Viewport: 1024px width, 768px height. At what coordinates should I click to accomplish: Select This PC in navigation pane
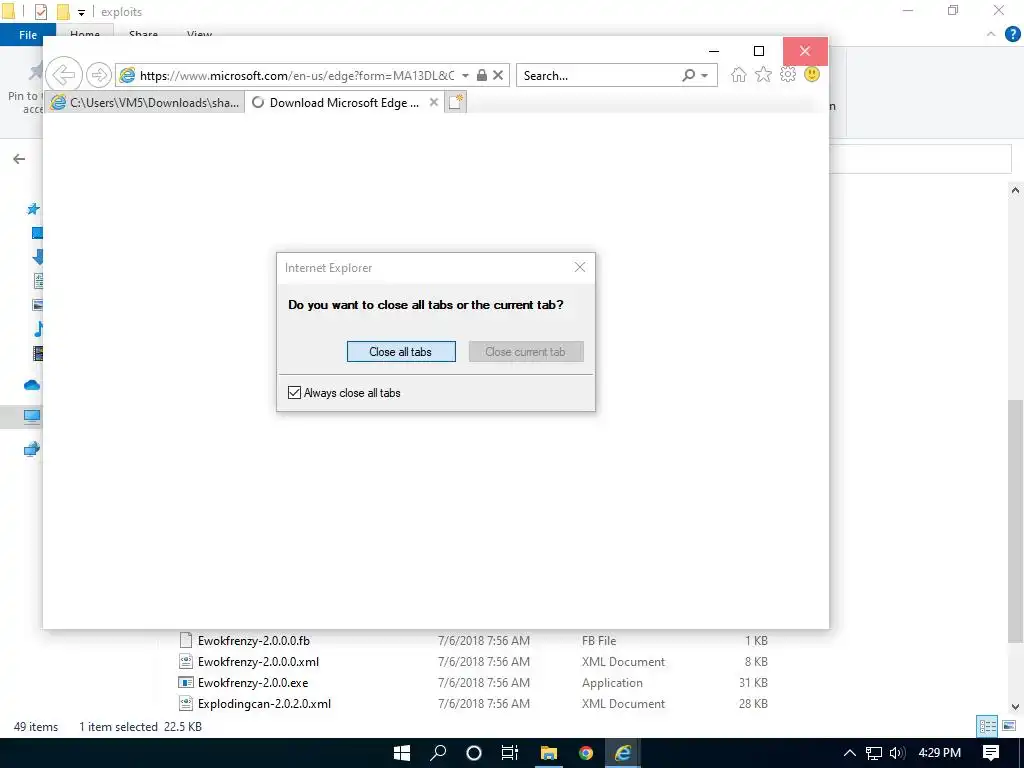tap(32, 416)
